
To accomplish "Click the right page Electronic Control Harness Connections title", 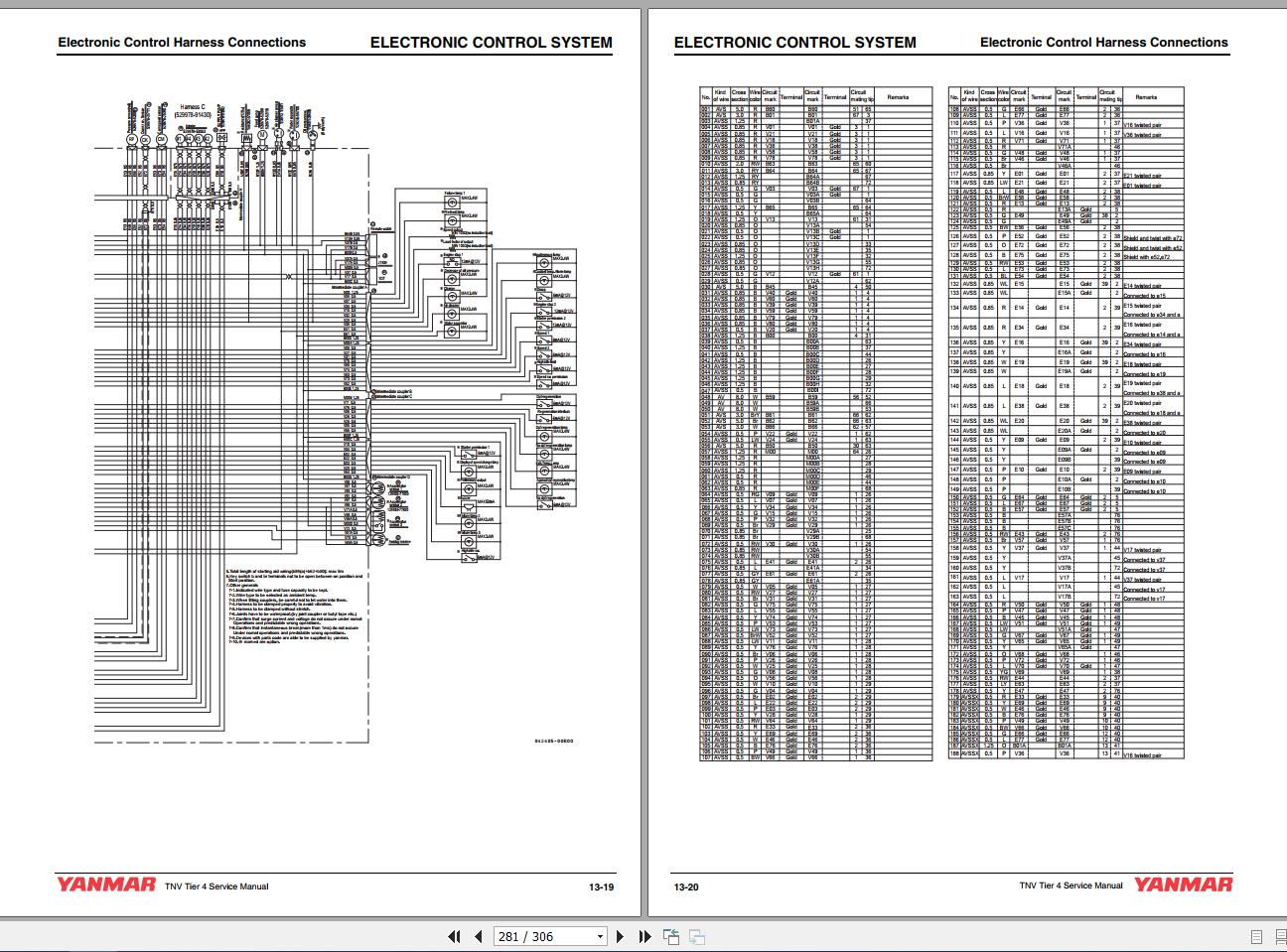I will coord(1103,43).
